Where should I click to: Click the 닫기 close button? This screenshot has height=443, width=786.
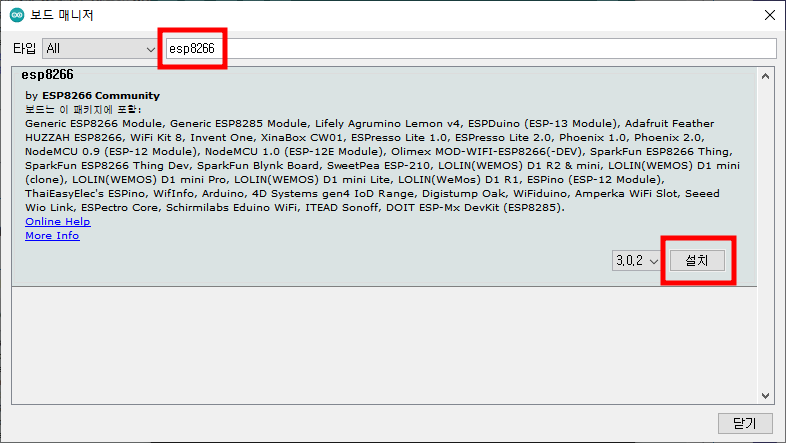(x=745, y=423)
